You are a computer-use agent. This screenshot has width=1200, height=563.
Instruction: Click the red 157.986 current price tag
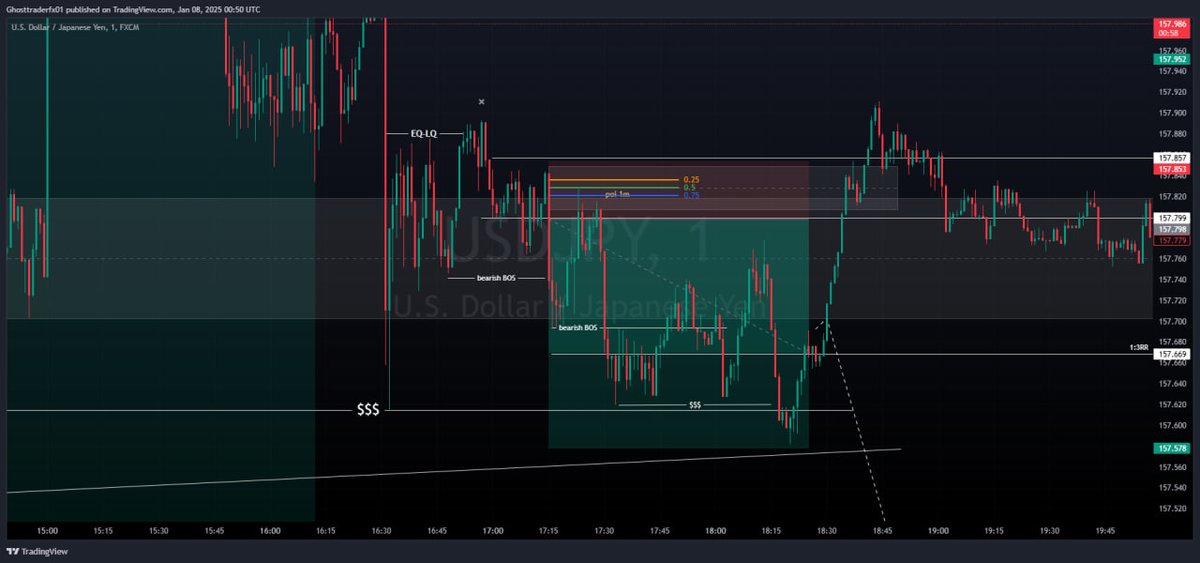point(1171,28)
